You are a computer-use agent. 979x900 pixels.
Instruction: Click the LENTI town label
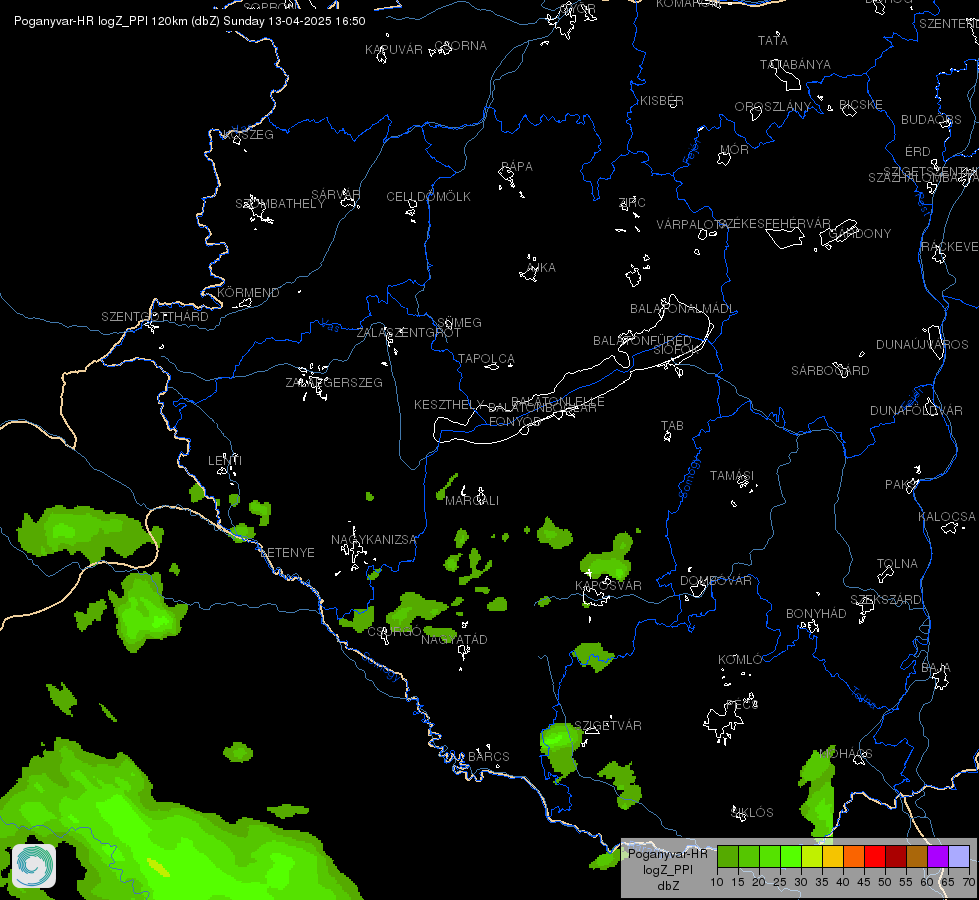point(225,460)
